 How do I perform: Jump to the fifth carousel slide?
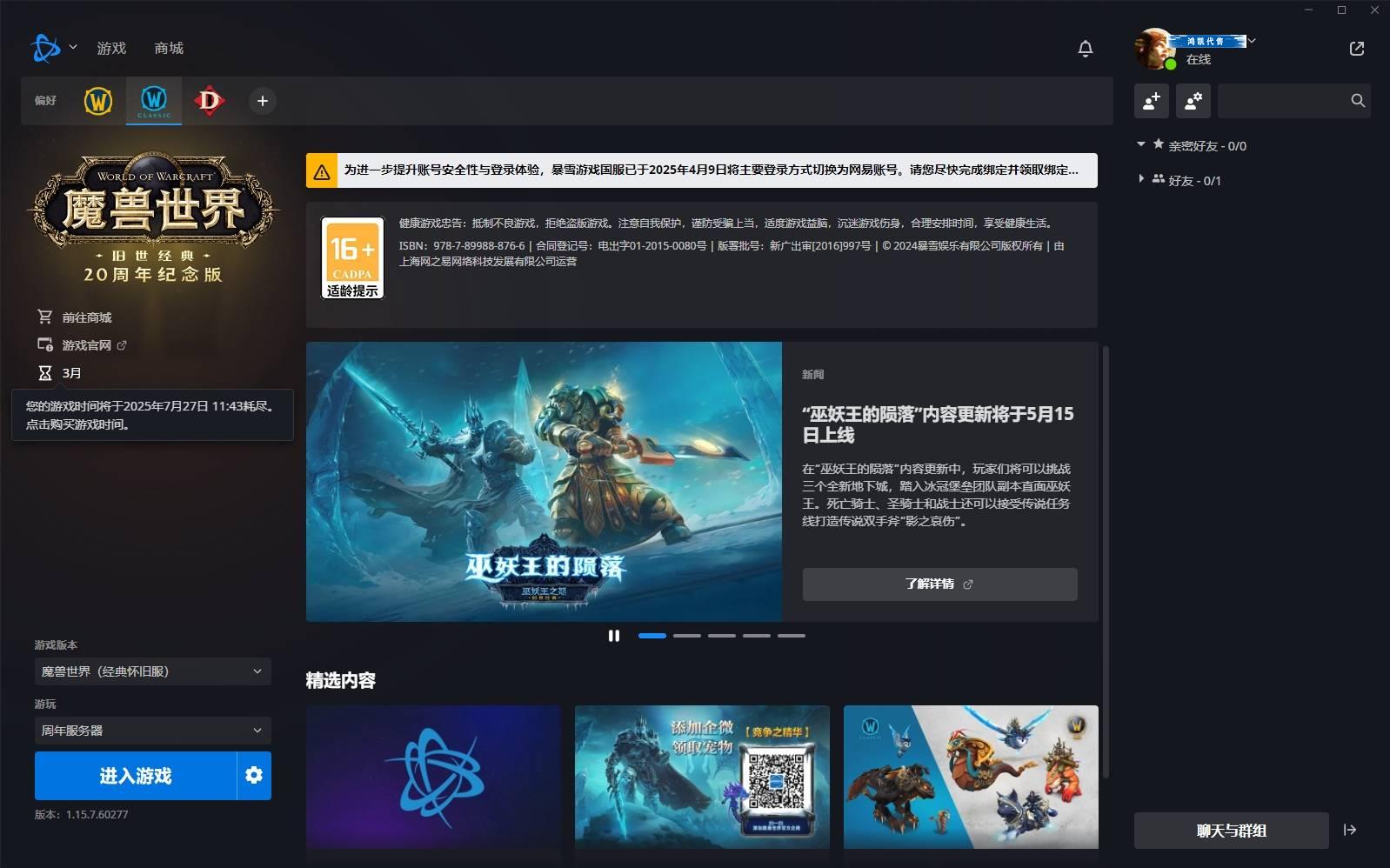coord(792,636)
